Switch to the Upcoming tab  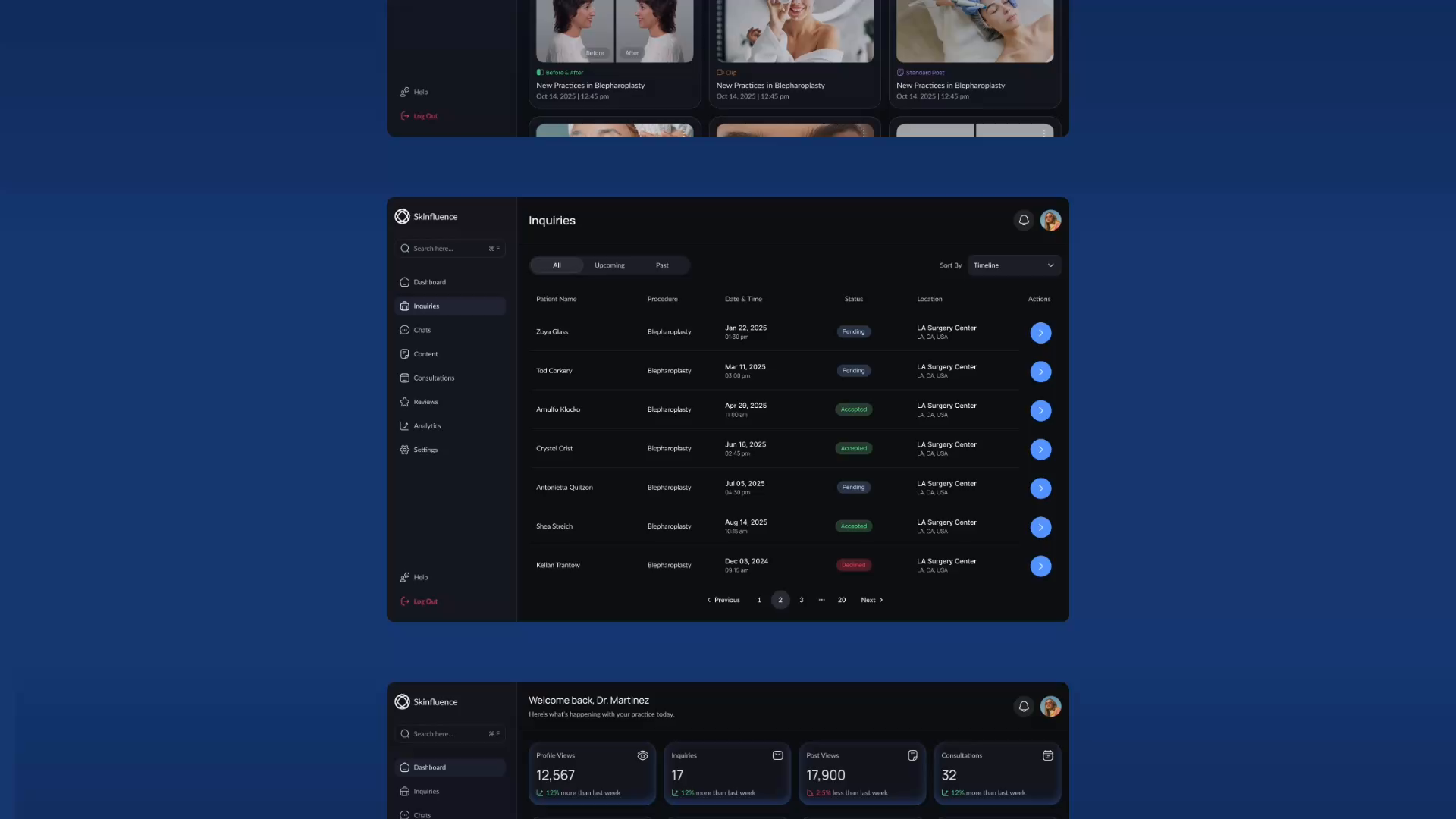(609, 265)
